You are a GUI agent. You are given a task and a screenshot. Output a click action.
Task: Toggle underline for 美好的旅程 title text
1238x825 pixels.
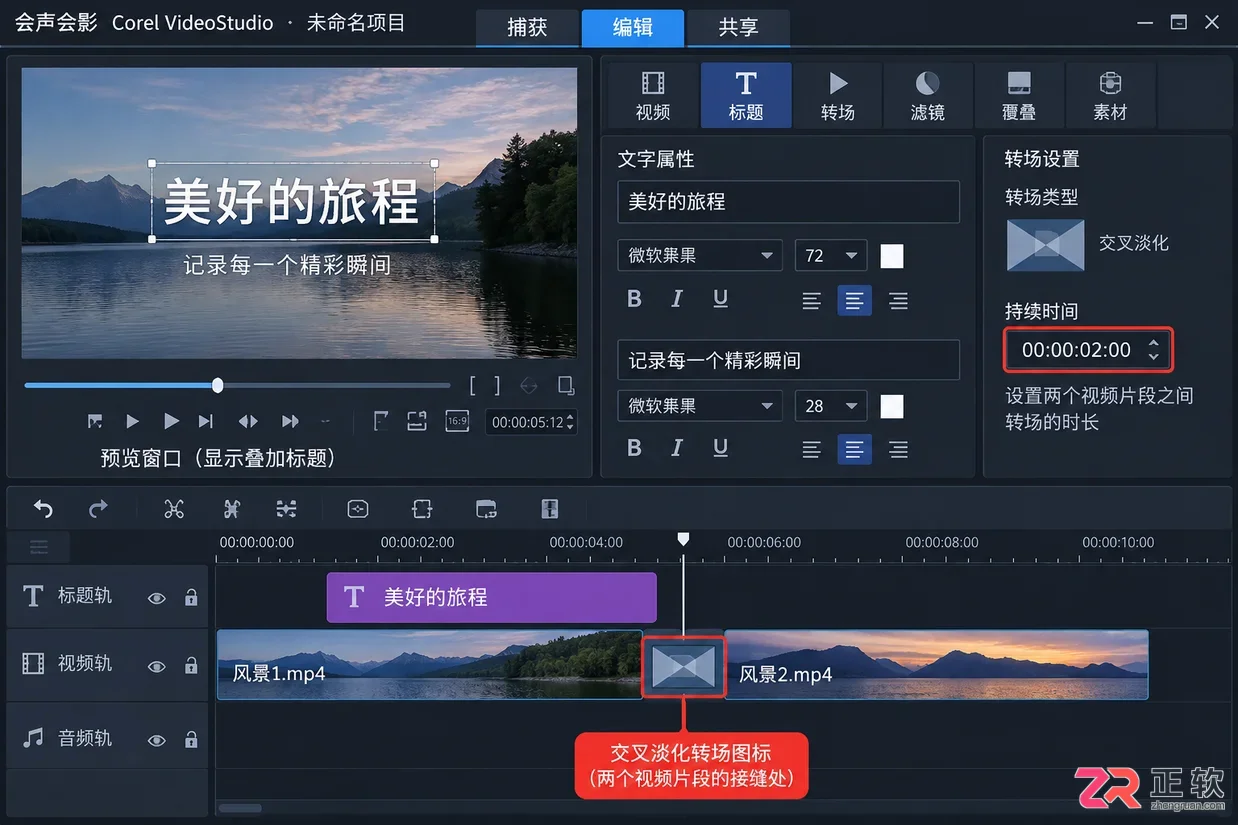(x=720, y=299)
